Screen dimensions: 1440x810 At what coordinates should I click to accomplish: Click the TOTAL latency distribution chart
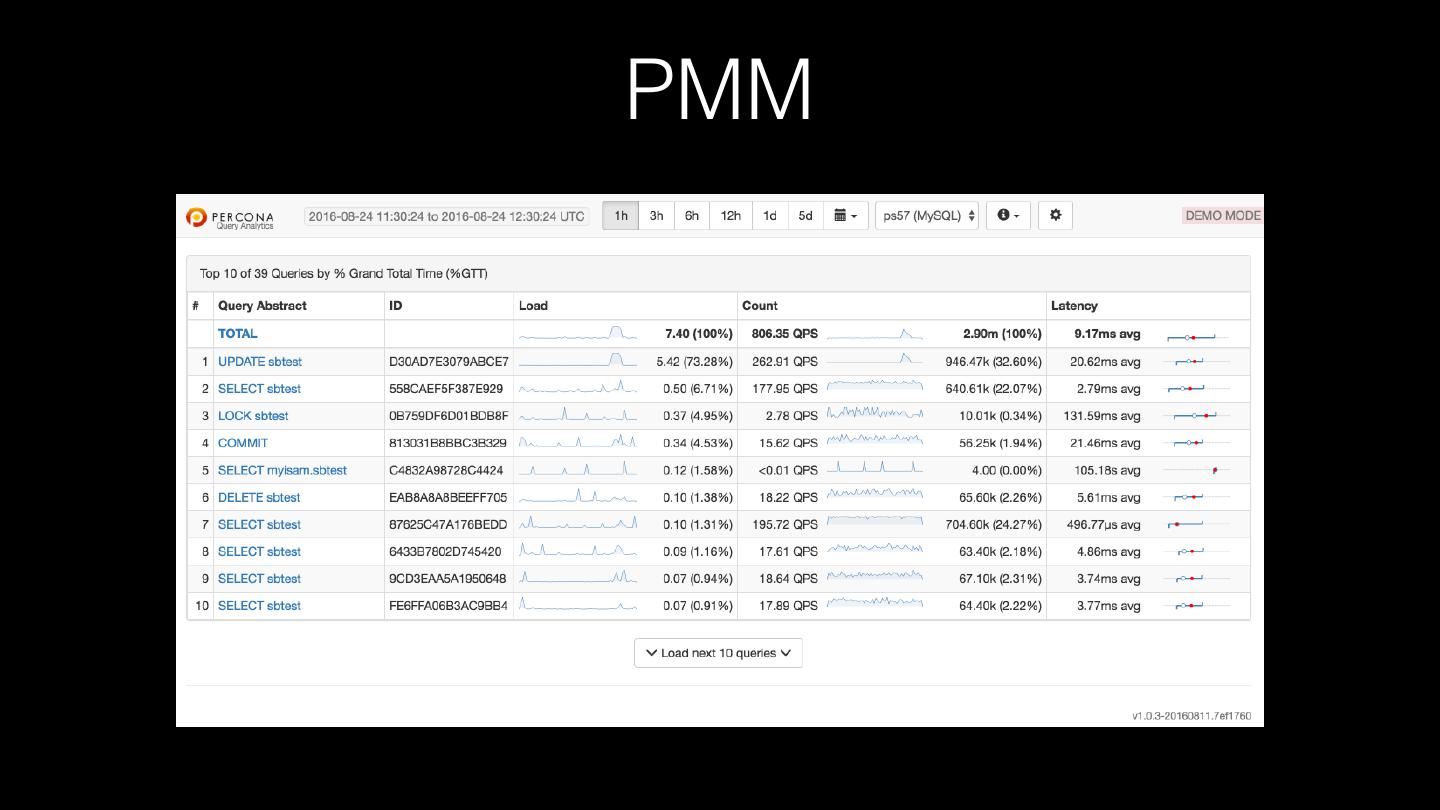pyautogui.click(x=1197, y=337)
